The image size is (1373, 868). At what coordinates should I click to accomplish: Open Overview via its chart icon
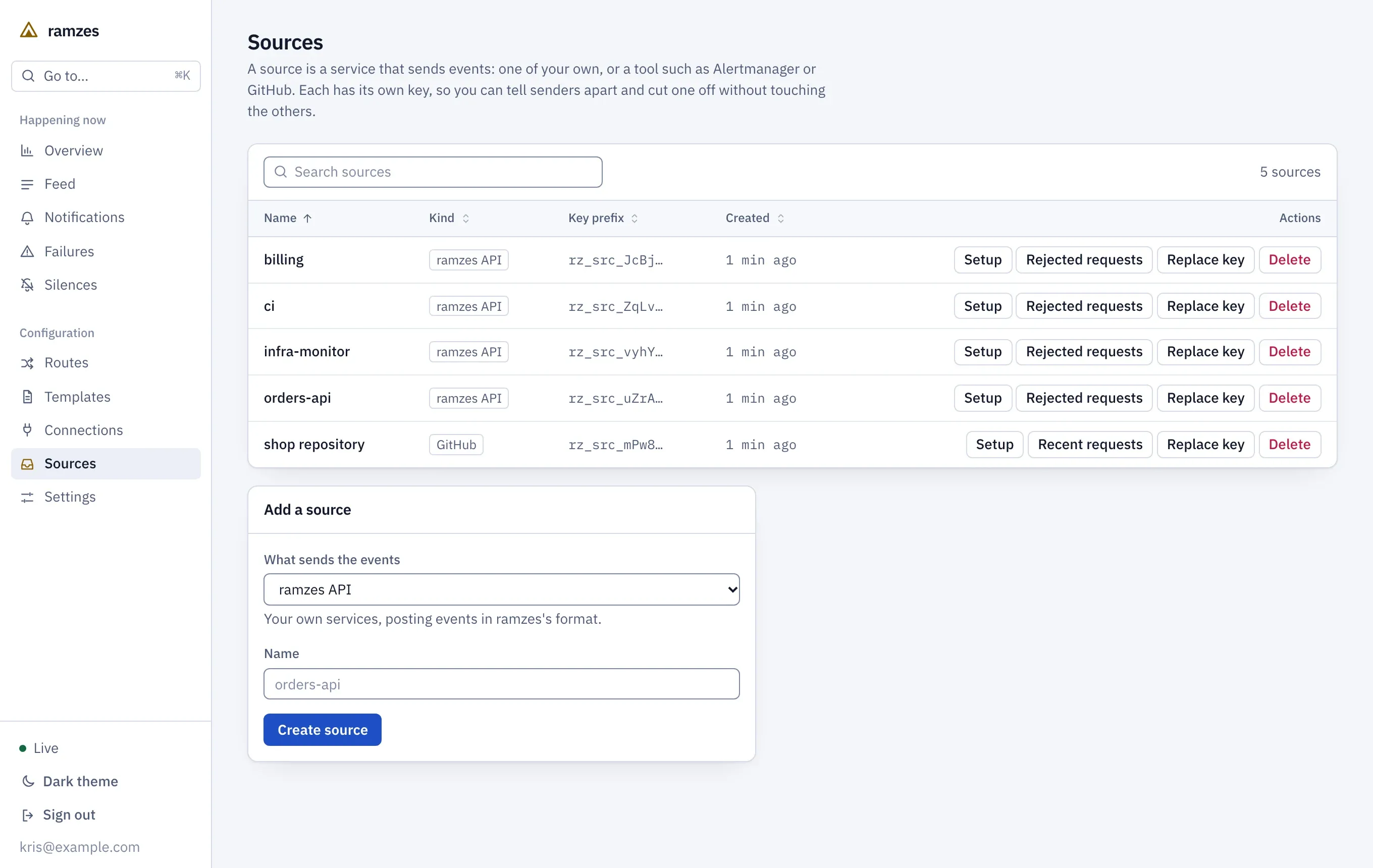coord(27,150)
